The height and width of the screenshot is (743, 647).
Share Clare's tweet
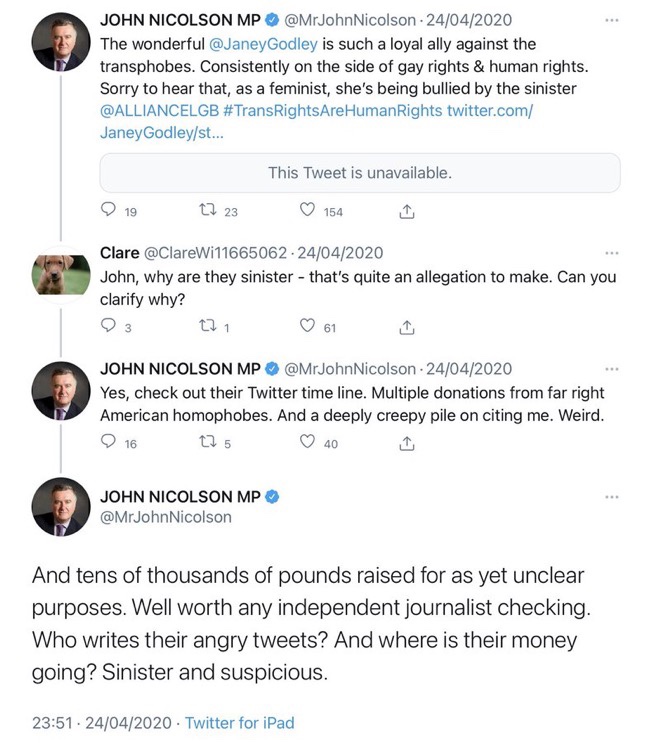pos(406,327)
